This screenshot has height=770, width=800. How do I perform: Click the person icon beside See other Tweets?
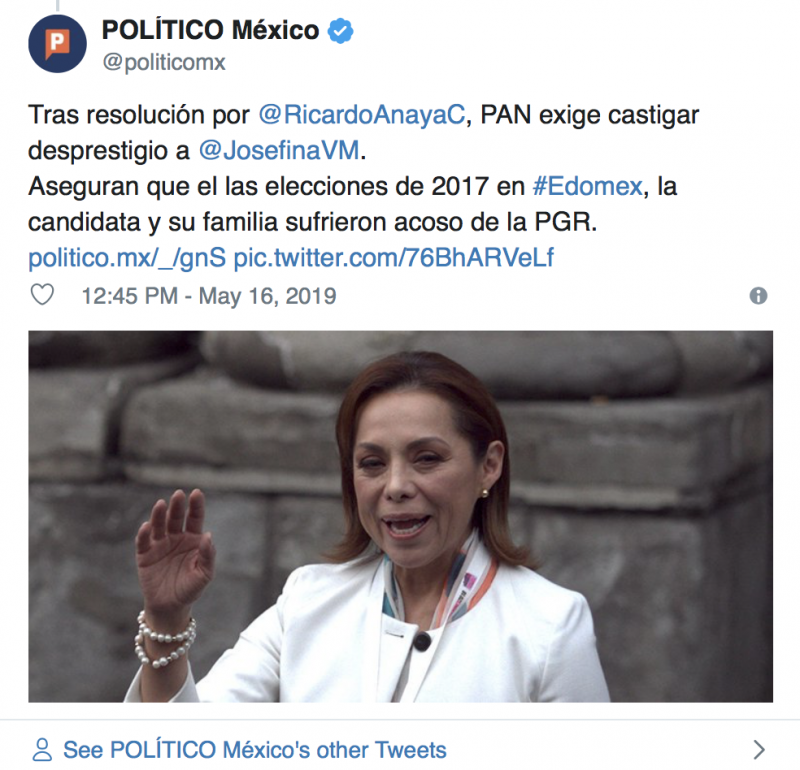[x=42, y=750]
